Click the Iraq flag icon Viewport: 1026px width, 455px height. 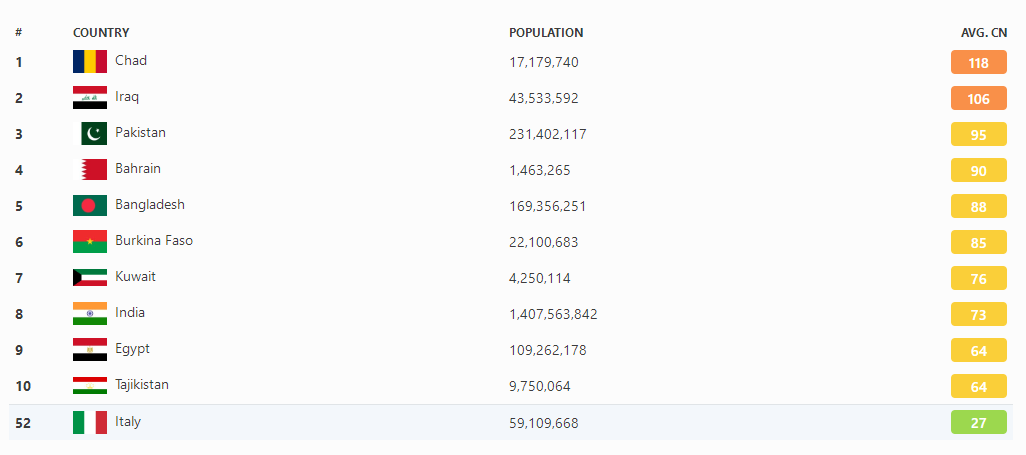coord(90,98)
